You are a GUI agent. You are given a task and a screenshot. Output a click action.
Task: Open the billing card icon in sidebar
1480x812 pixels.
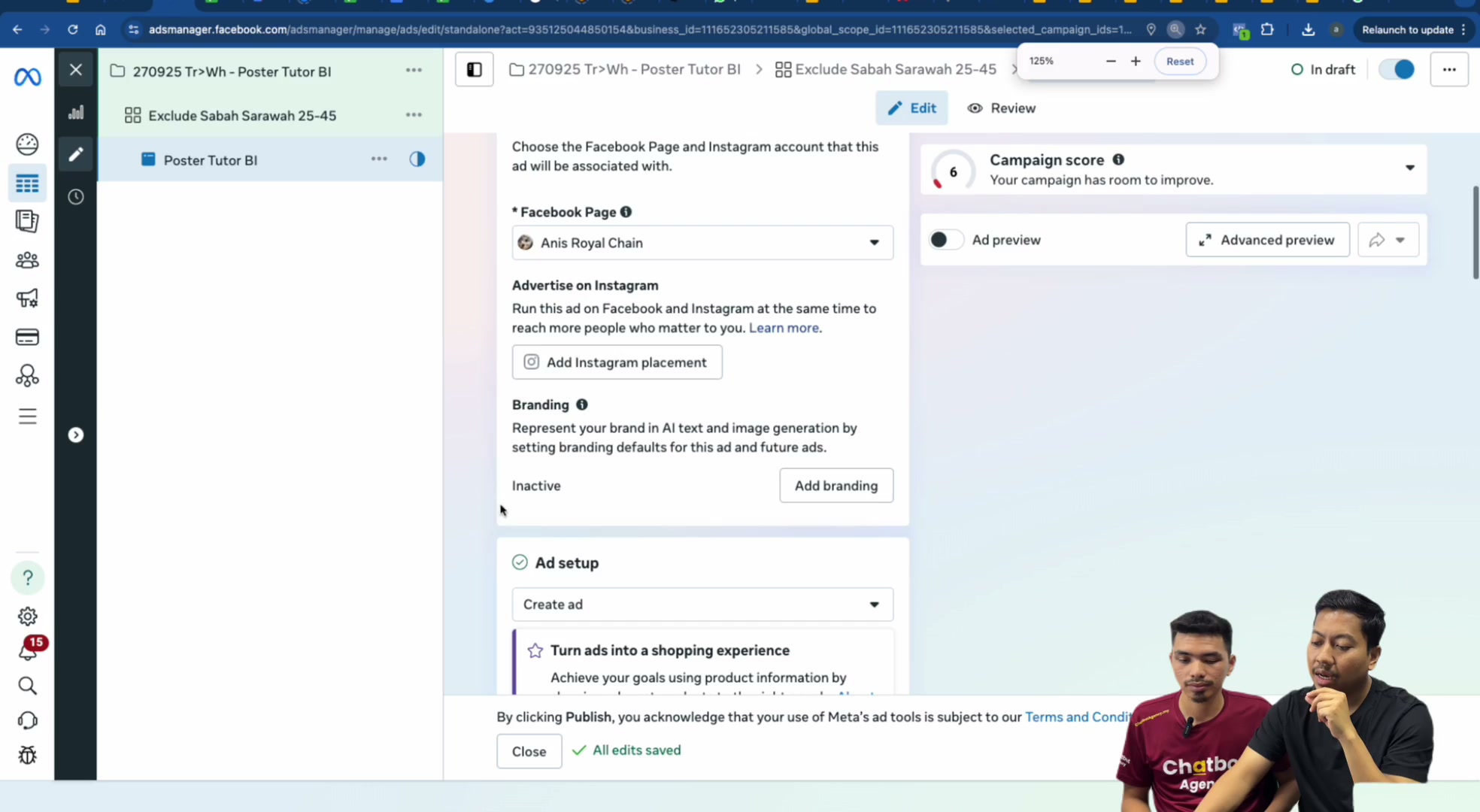coord(27,337)
